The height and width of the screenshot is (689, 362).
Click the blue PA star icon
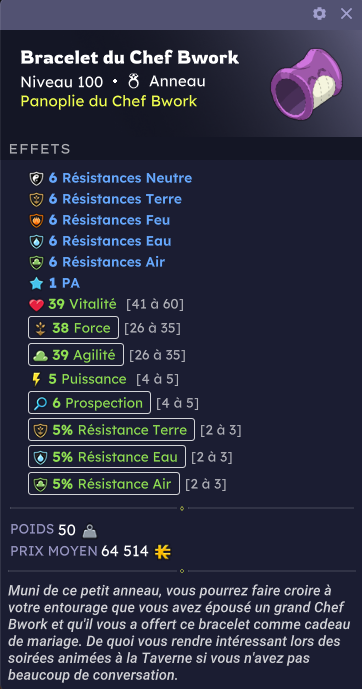click(36, 283)
